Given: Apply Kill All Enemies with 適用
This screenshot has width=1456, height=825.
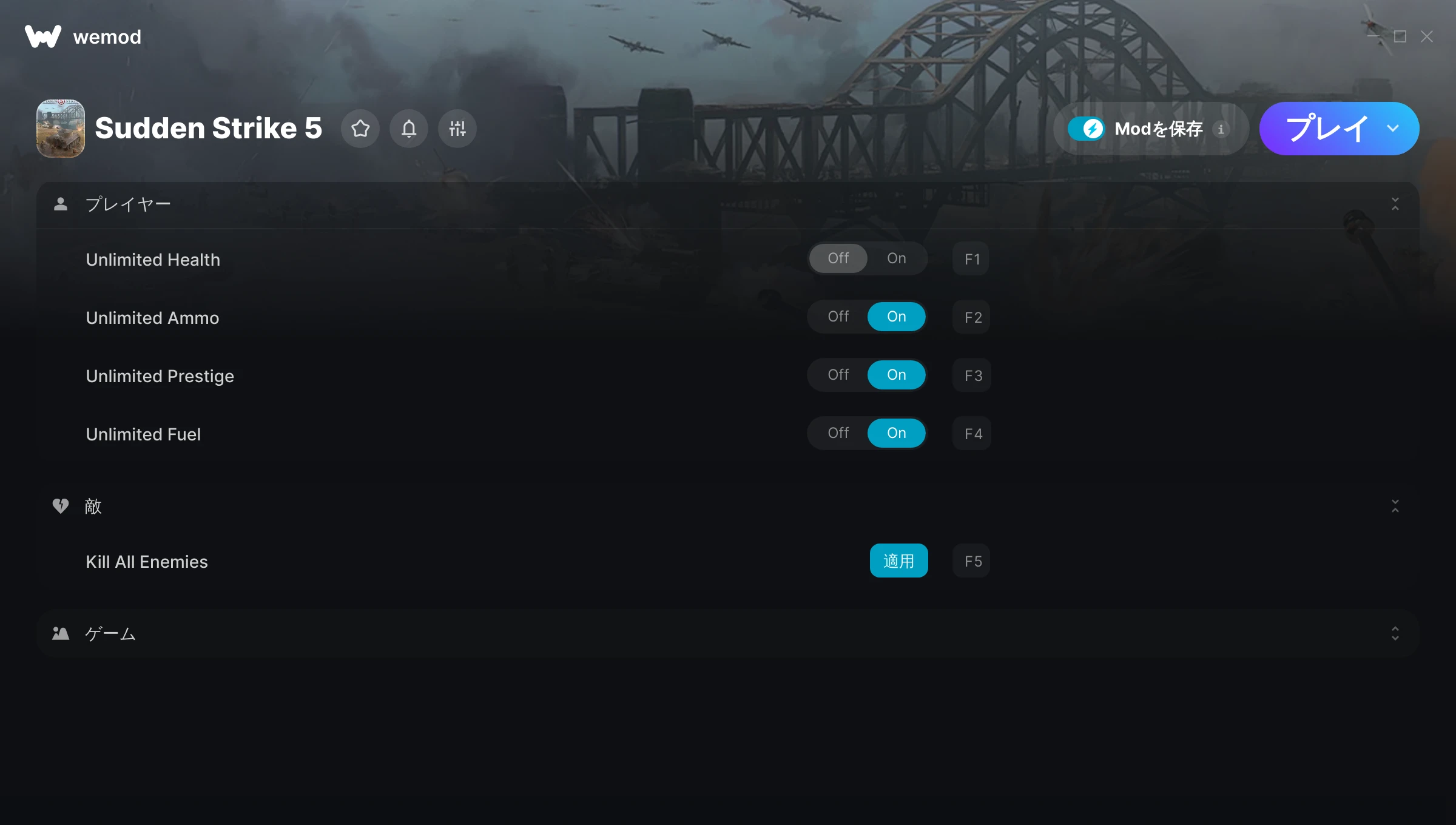Looking at the screenshot, I should click(x=899, y=561).
